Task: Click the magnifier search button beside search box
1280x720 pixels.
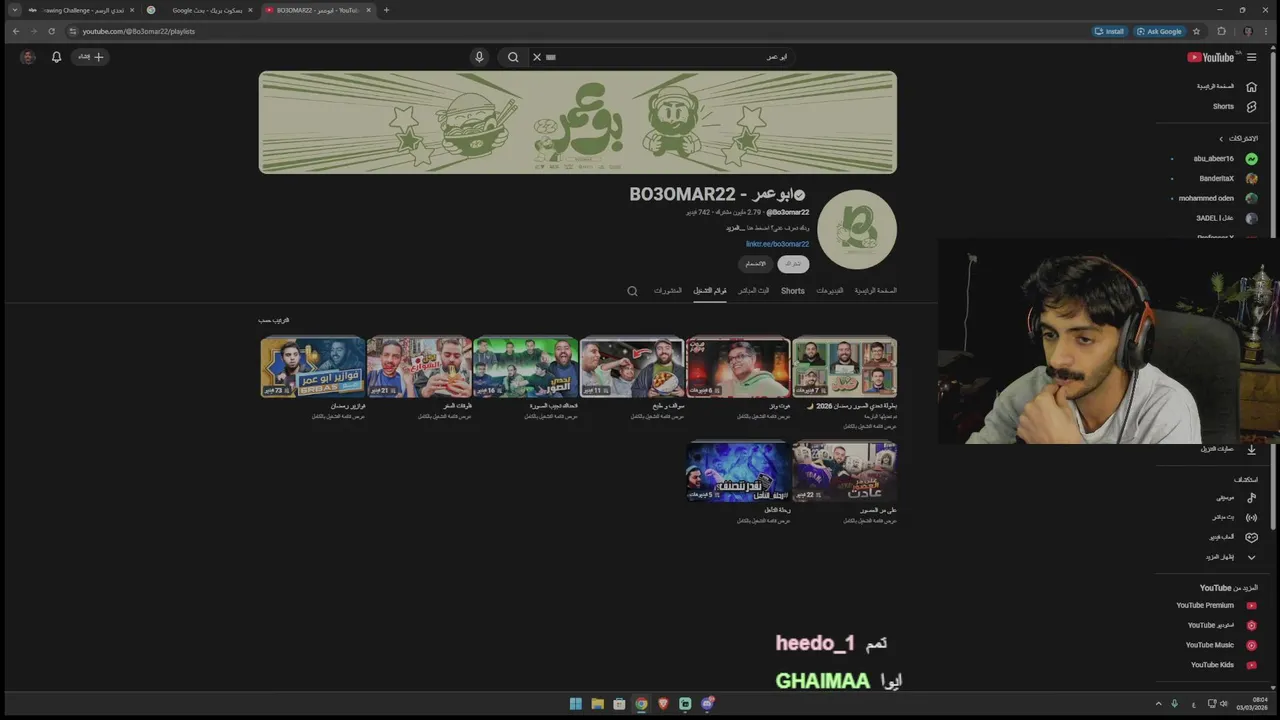Action: pyautogui.click(x=513, y=57)
